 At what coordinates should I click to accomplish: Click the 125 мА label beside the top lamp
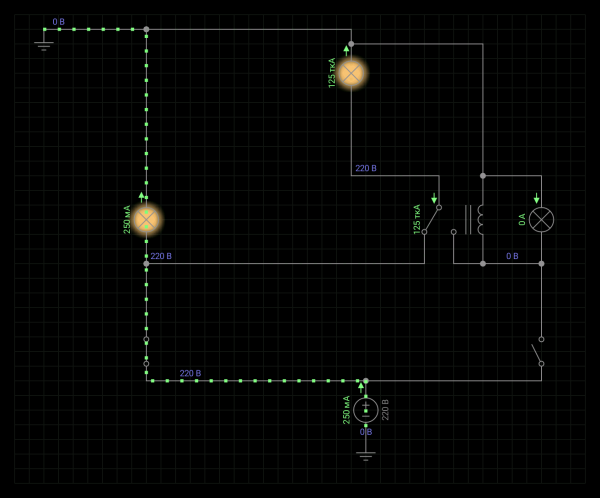point(332,73)
